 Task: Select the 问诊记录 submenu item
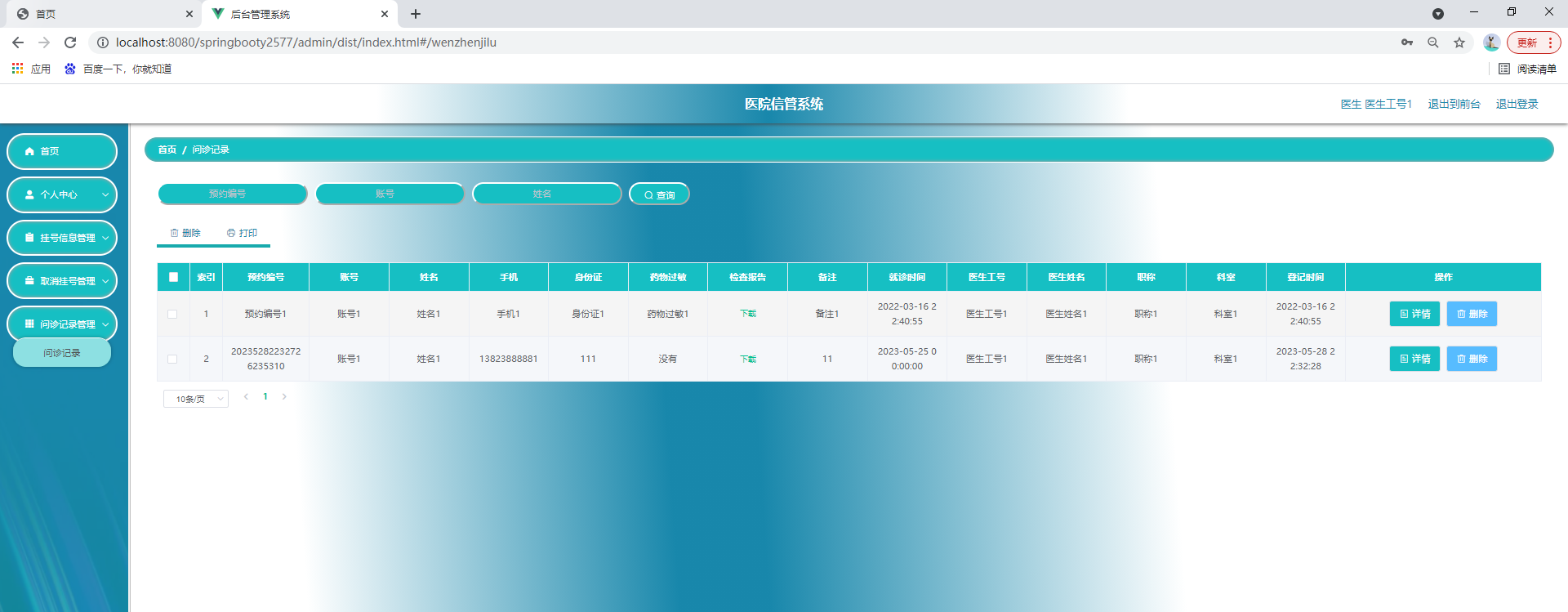pyautogui.click(x=62, y=353)
